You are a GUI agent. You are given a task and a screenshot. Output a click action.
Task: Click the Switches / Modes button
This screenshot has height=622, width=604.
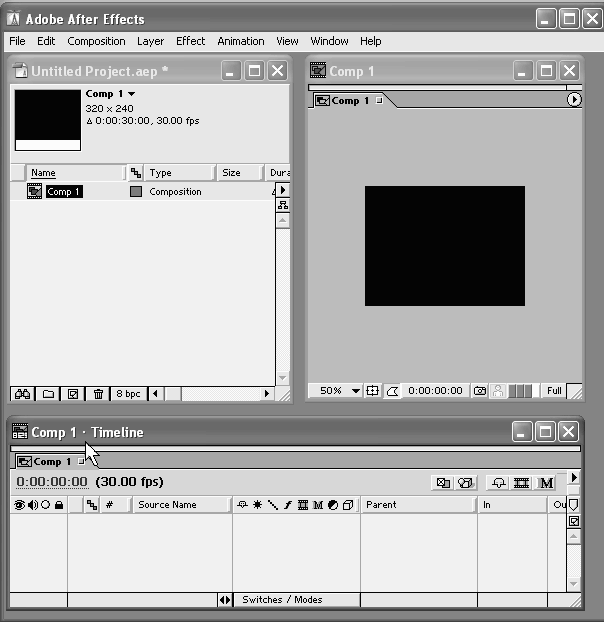coord(282,600)
